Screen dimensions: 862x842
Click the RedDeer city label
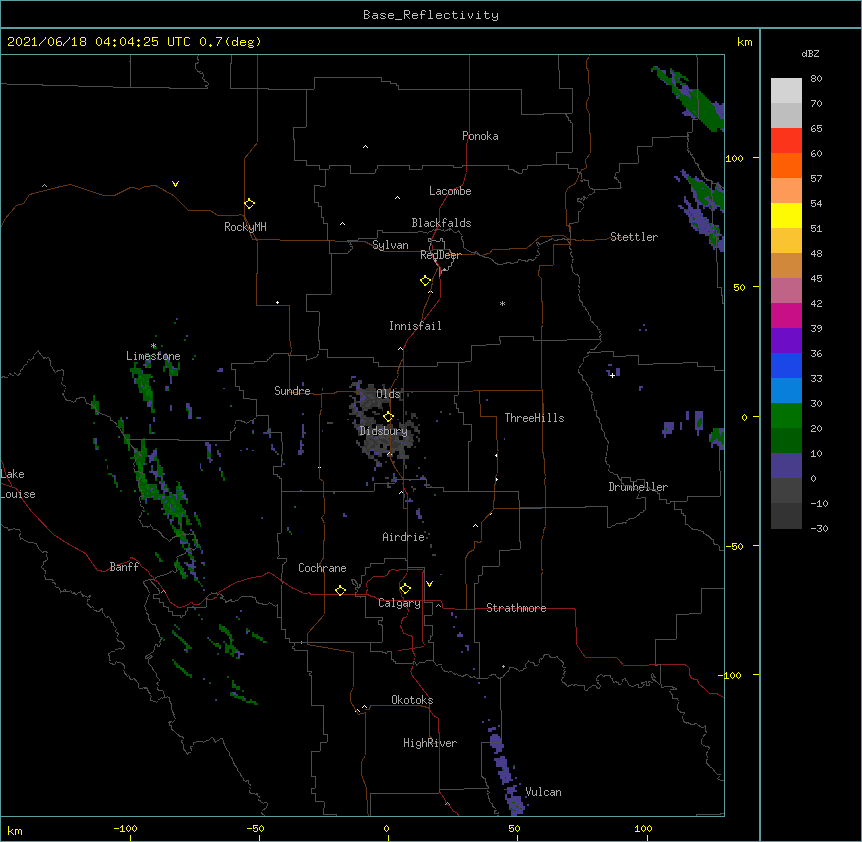tap(440, 255)
